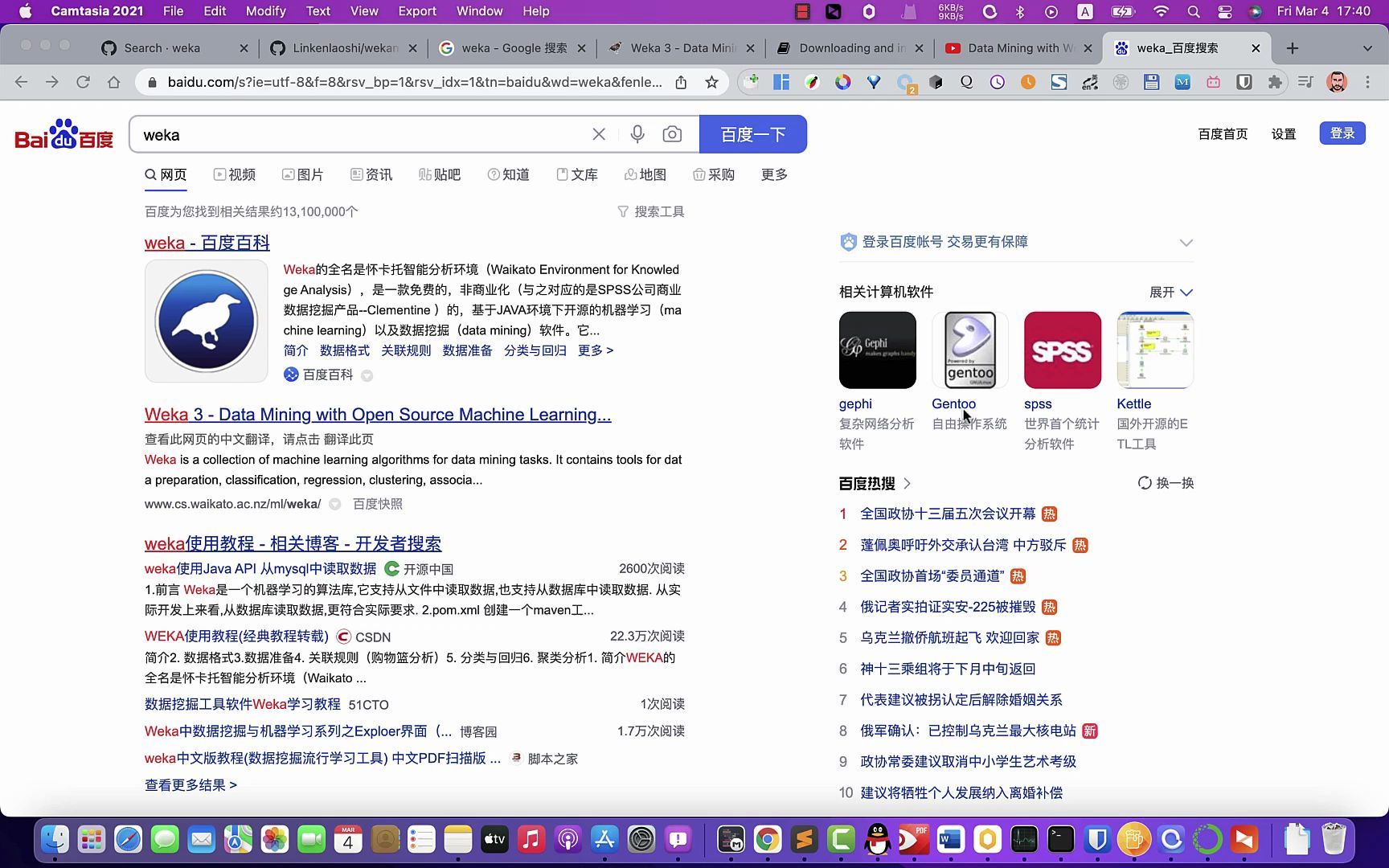
Task: Switch to the 资讯 search tab
Action: coord(371,174)
